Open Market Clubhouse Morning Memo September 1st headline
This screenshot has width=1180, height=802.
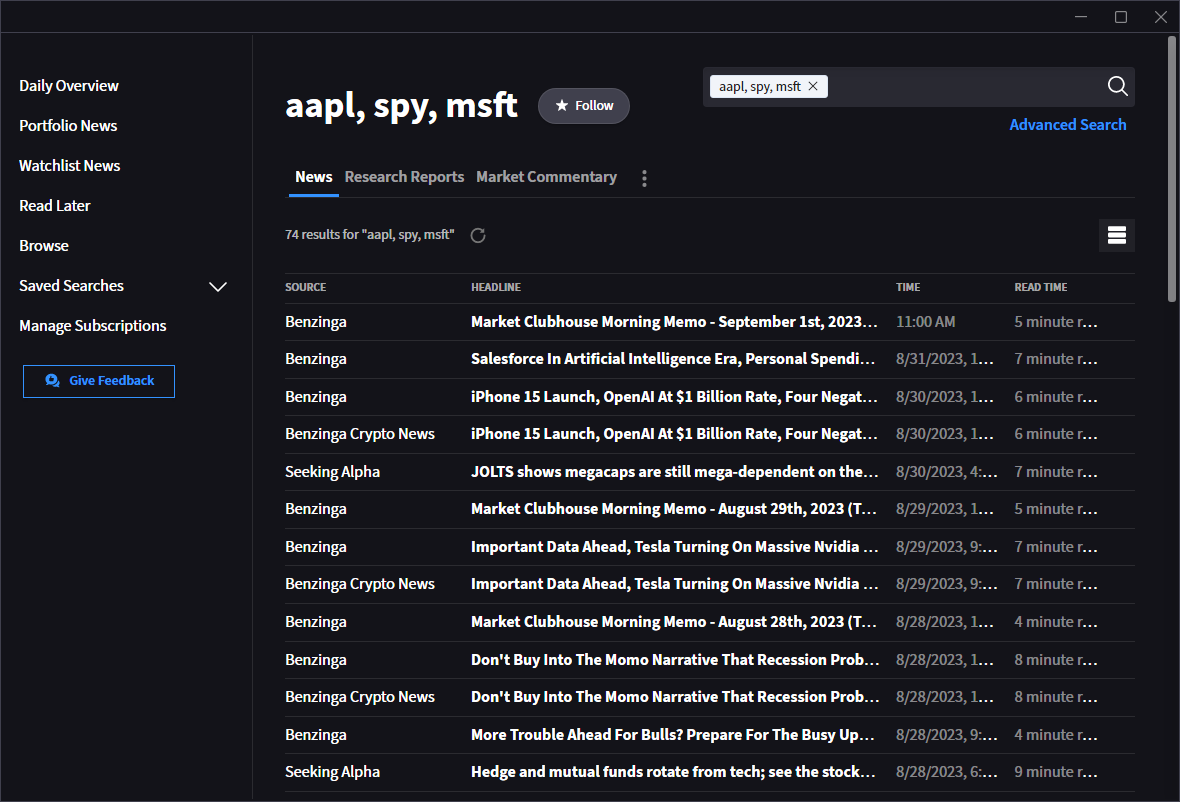point(674,322)
